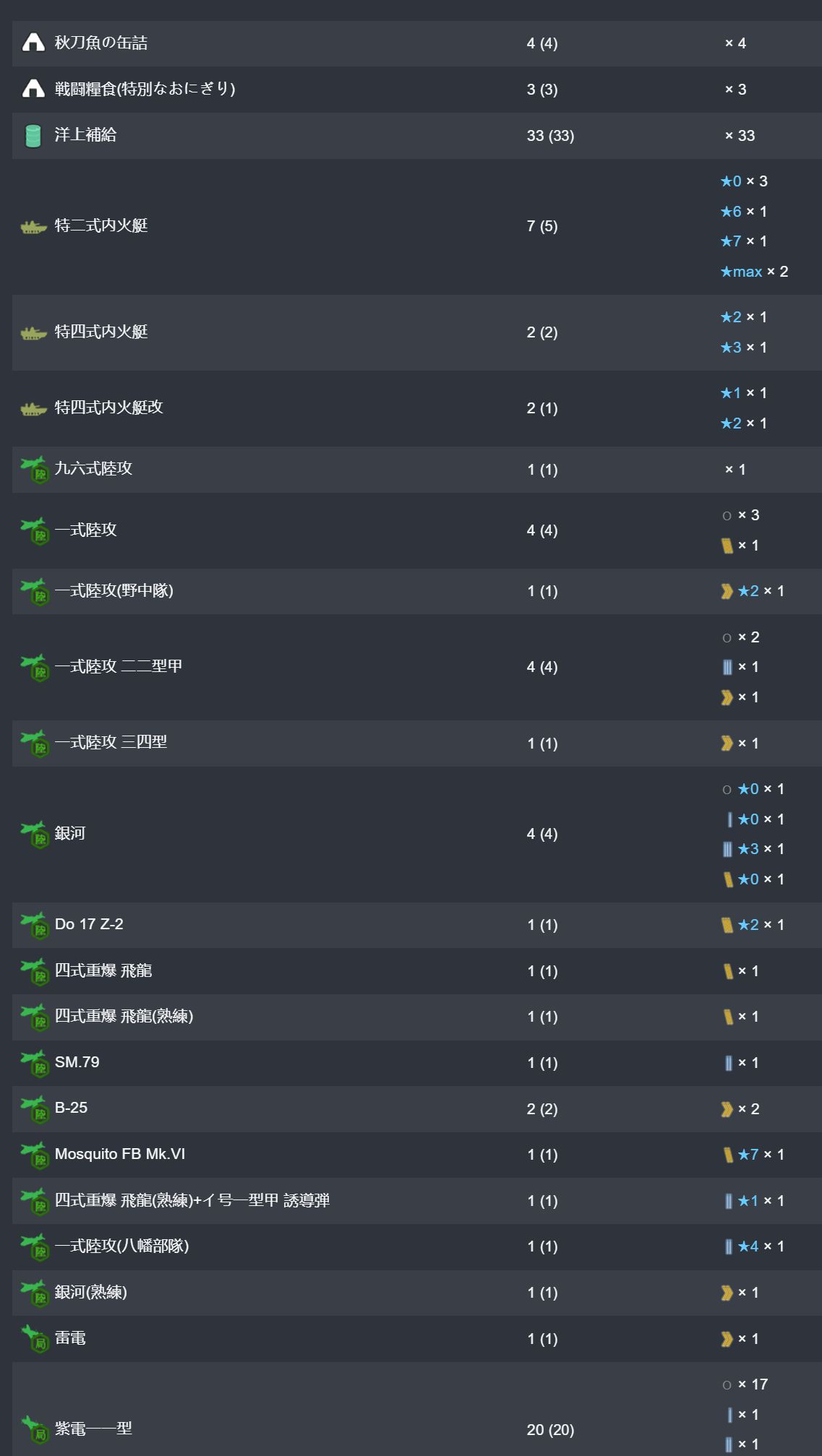The image size is (822, 1456).
Task: Select the Do 17 Z-2 equipment name
Action: 89,924
